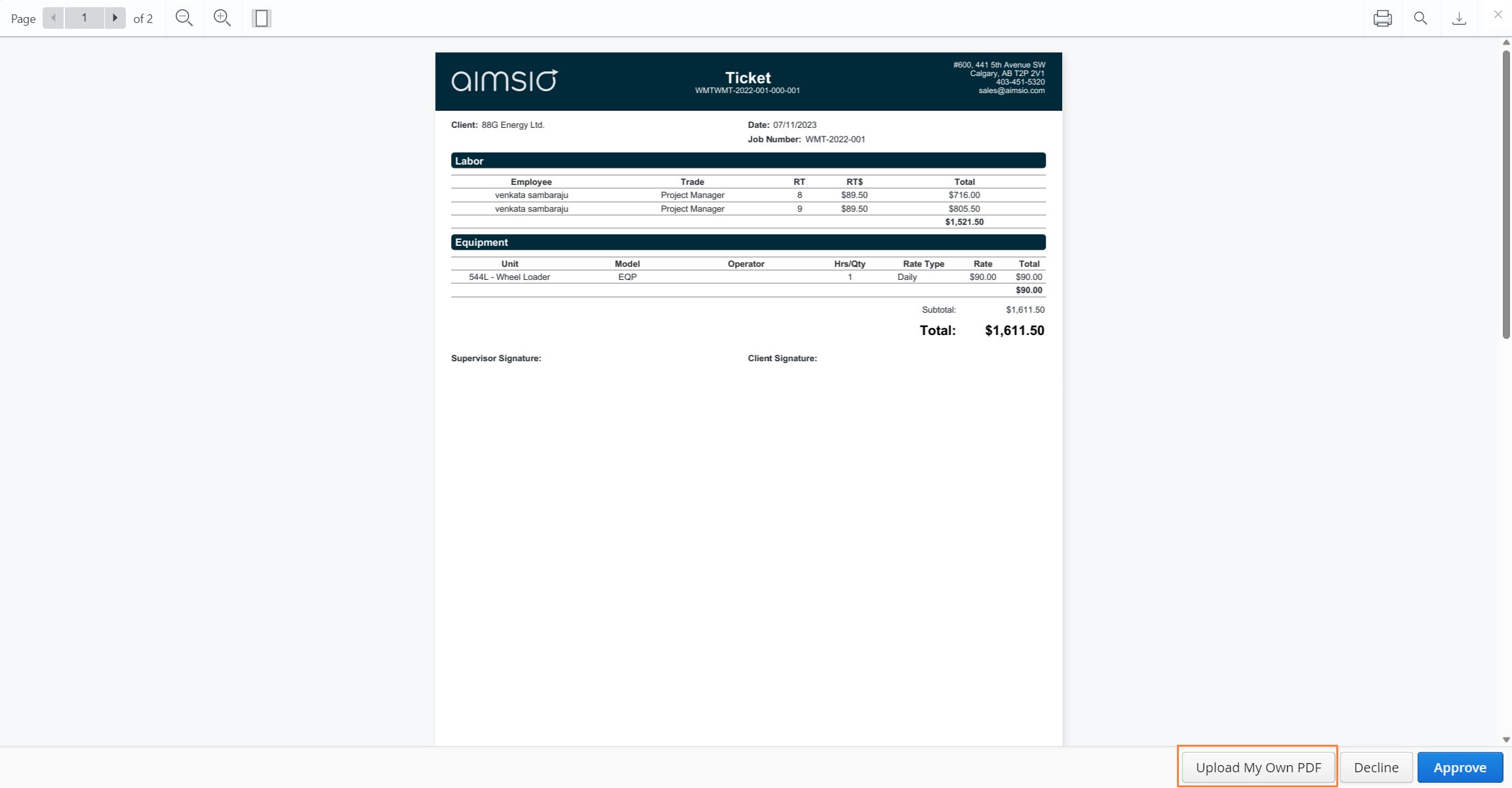Click the Client Signature label
The height and width of the screenshot is (788, 1512).
782,358
